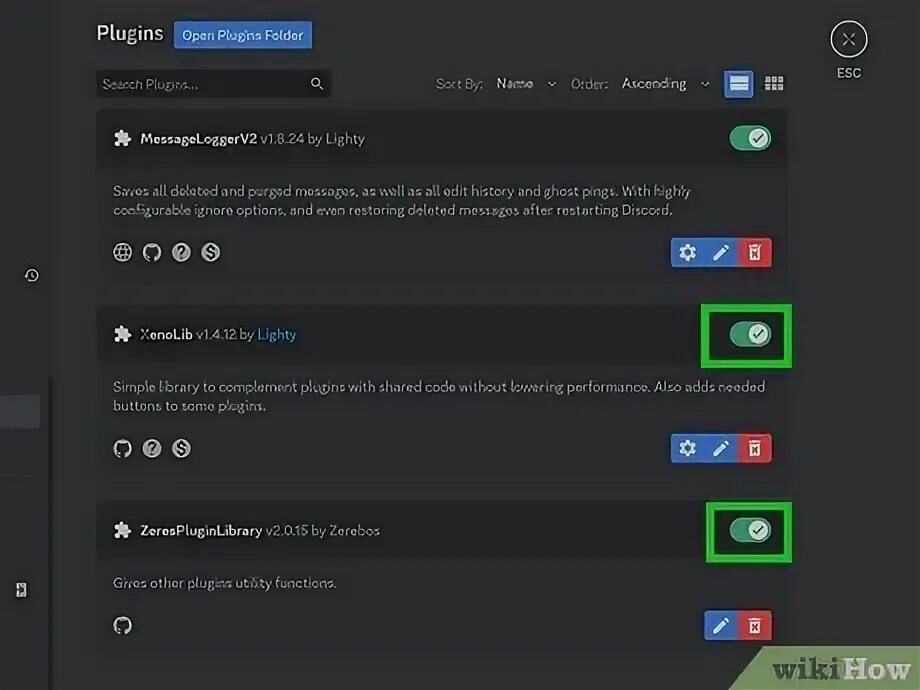Switch to grid view layout

(x=774, y=84)
